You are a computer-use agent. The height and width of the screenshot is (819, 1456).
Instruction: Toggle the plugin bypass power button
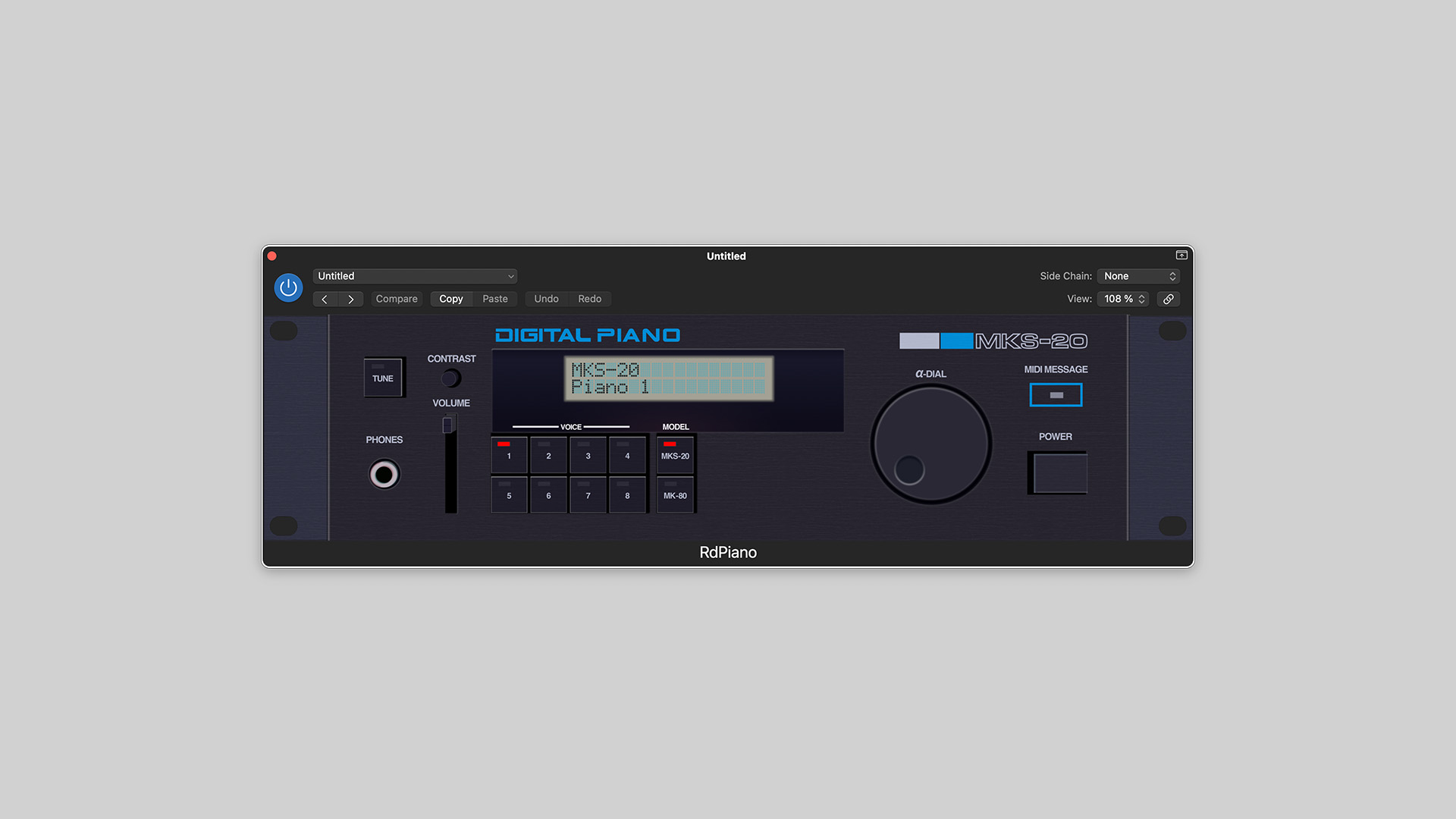[x=288, y=287]
